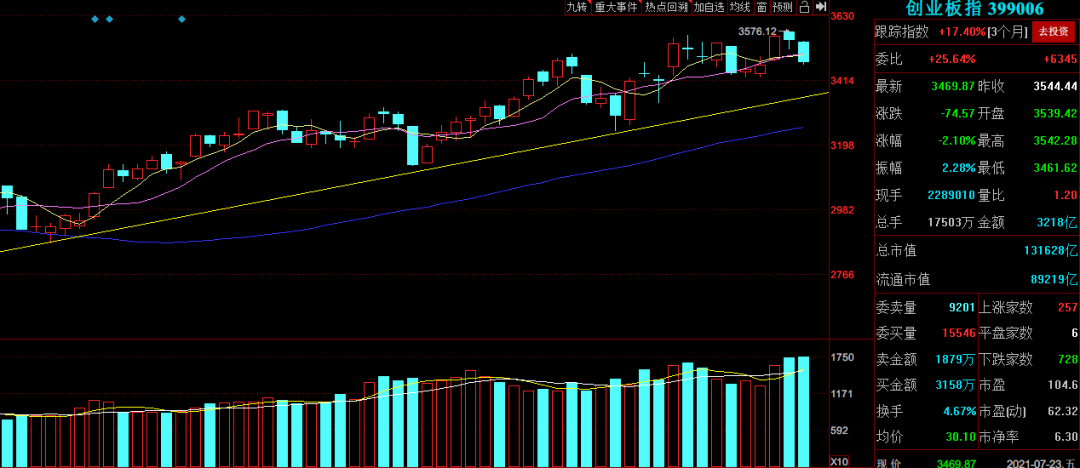Click the 上涨家数 value 257

[1067, 307]
